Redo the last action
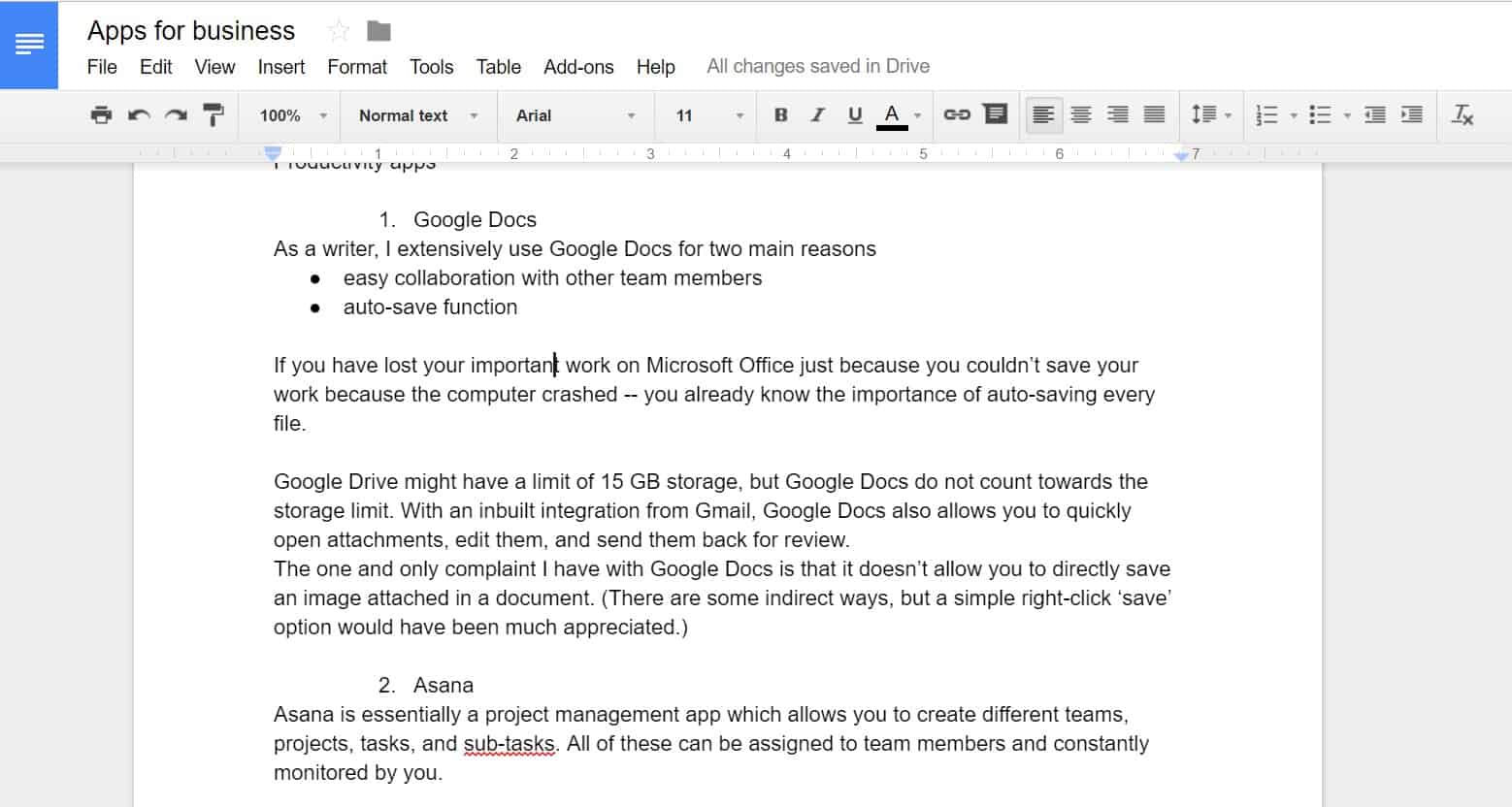This screenshot has width=1512, height=807. (176, 115)
